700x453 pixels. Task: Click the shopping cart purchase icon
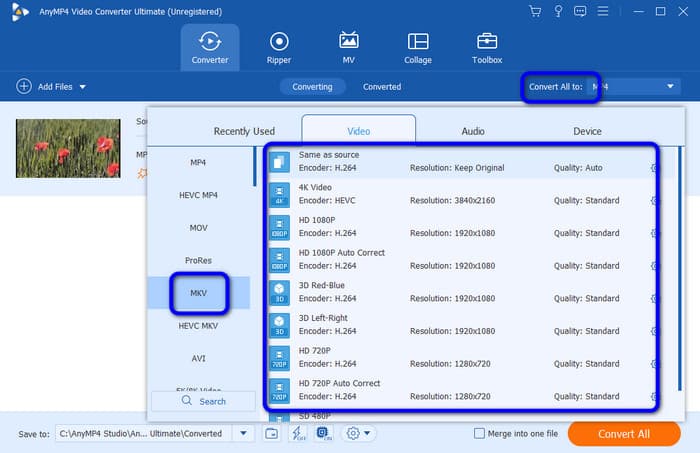tap(535, 11)
